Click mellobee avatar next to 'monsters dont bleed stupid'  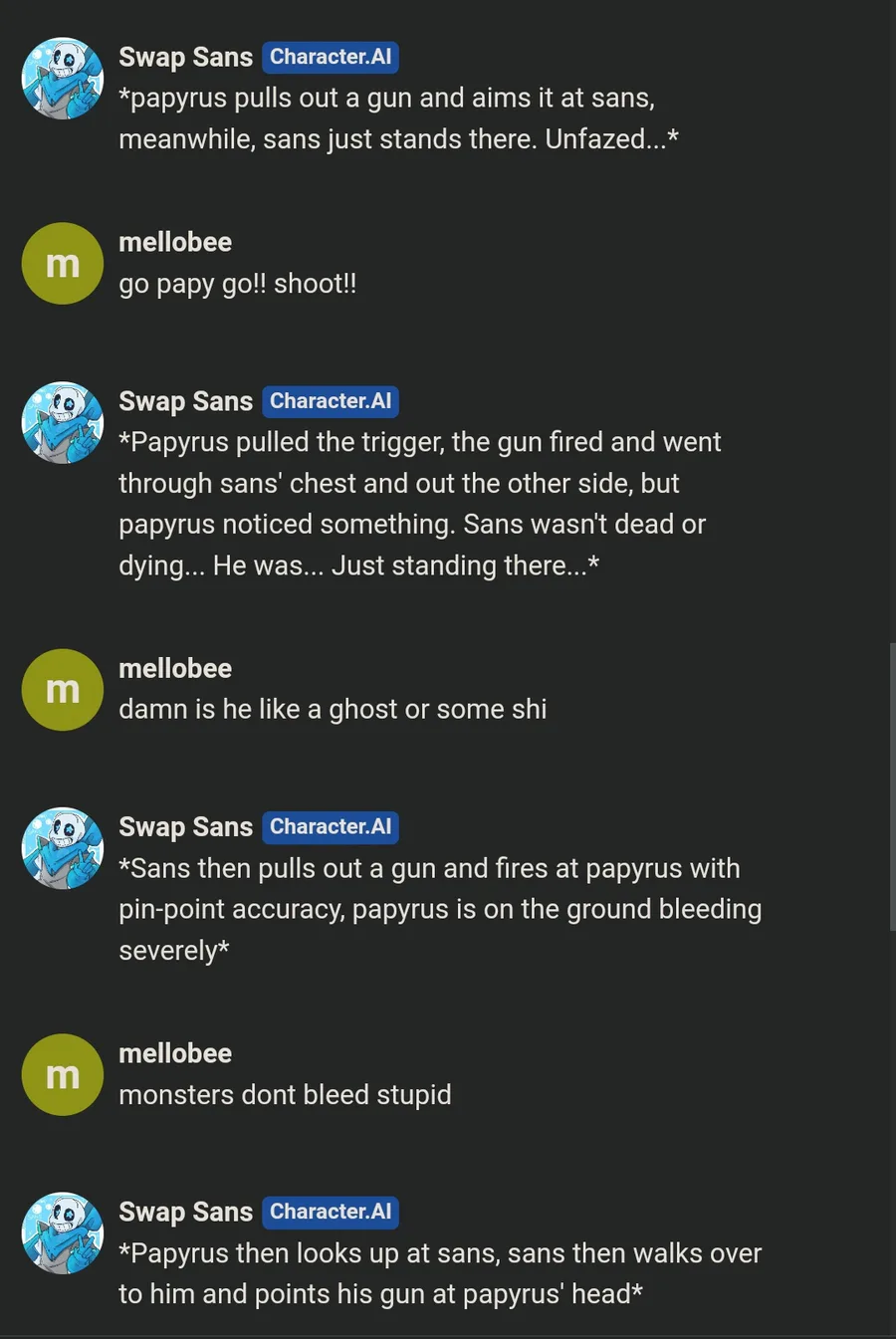(x=63, y=1075)
